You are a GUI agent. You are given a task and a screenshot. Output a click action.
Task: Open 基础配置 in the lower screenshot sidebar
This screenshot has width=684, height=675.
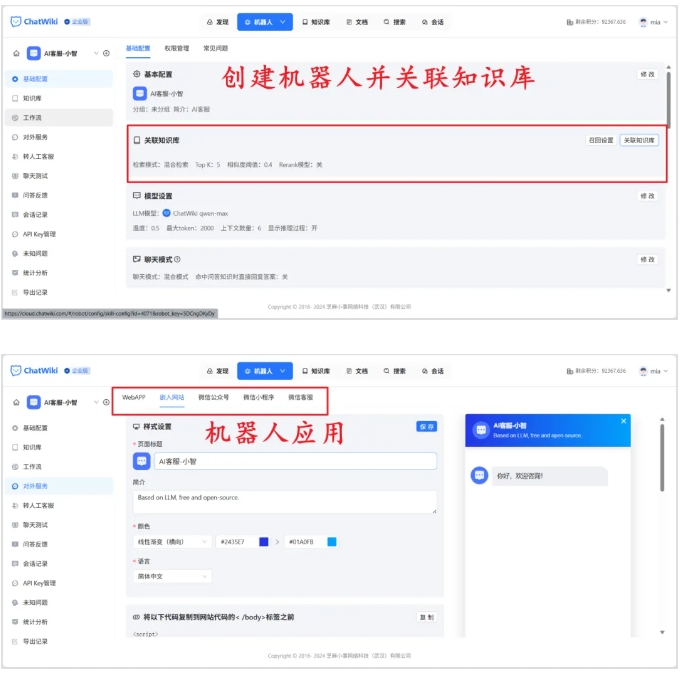point(59,428)
